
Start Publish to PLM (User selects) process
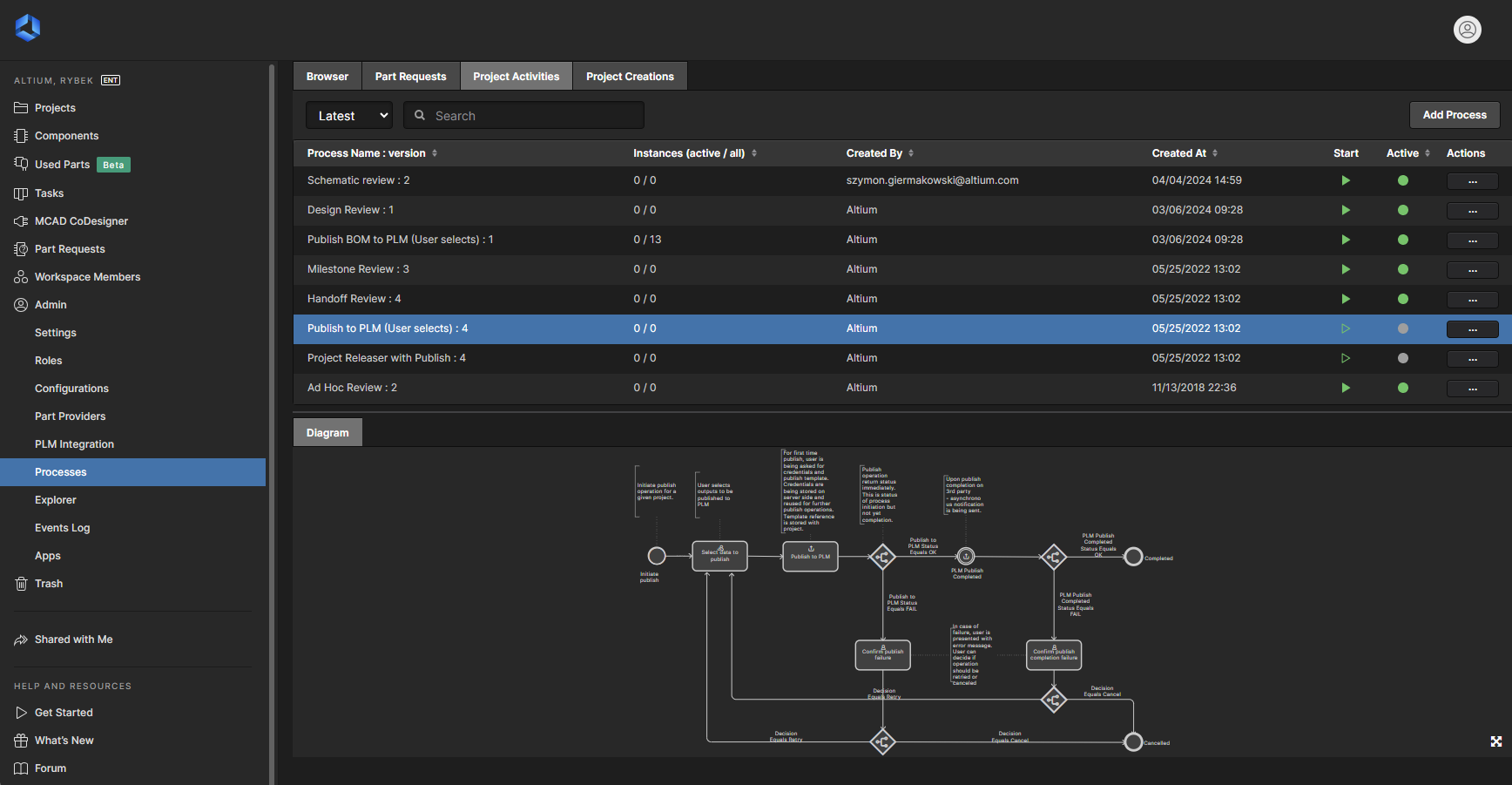(x=1346, y=328)
